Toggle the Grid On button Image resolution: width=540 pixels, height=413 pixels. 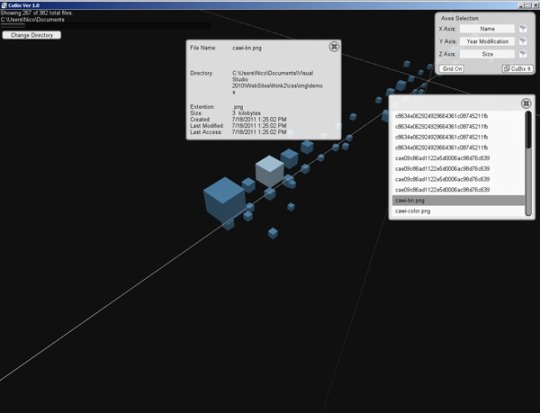pos(451,69)
